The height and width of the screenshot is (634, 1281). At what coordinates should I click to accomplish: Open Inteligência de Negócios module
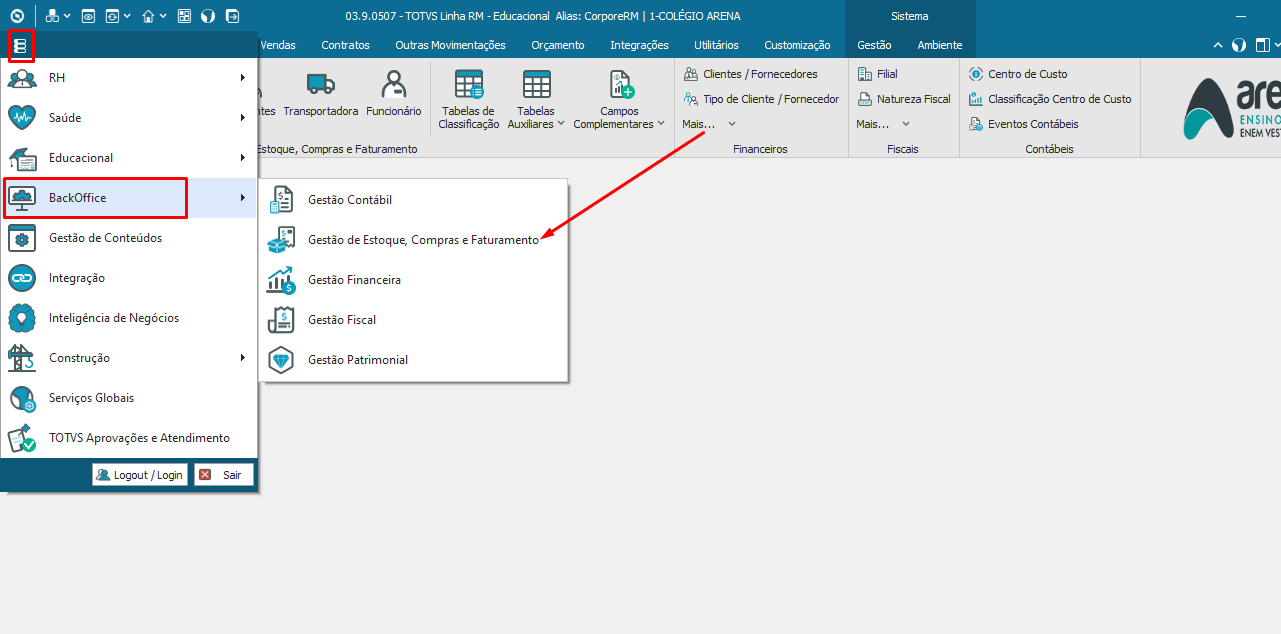[x=113, y=318]
